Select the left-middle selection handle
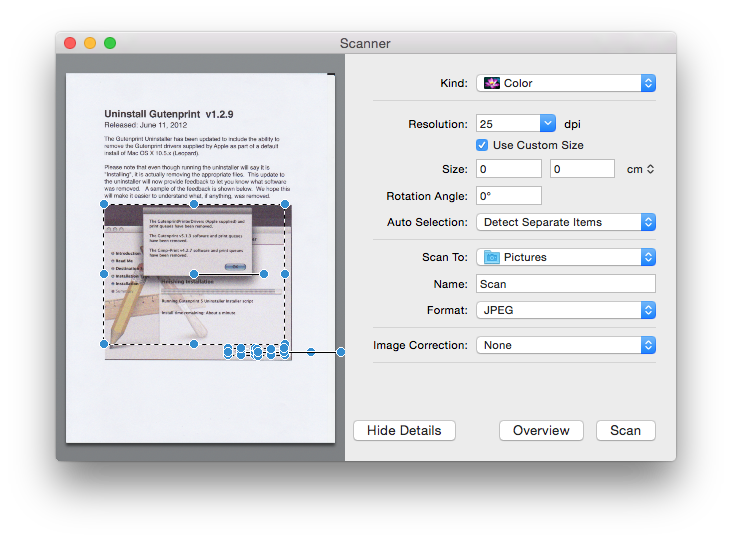 [x=104, y=274]
